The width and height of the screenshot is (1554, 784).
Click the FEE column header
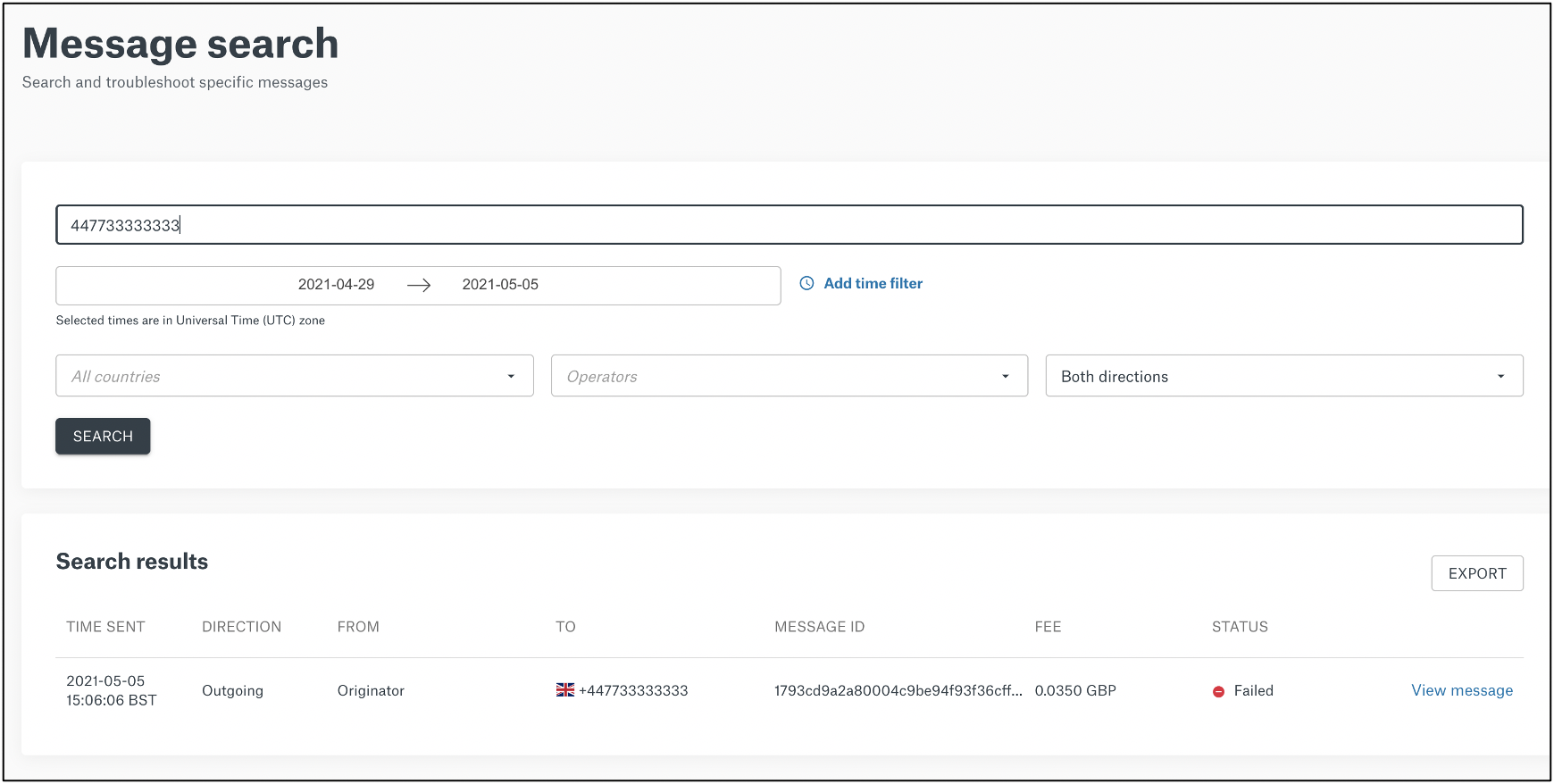click(x=1048, y=627)
